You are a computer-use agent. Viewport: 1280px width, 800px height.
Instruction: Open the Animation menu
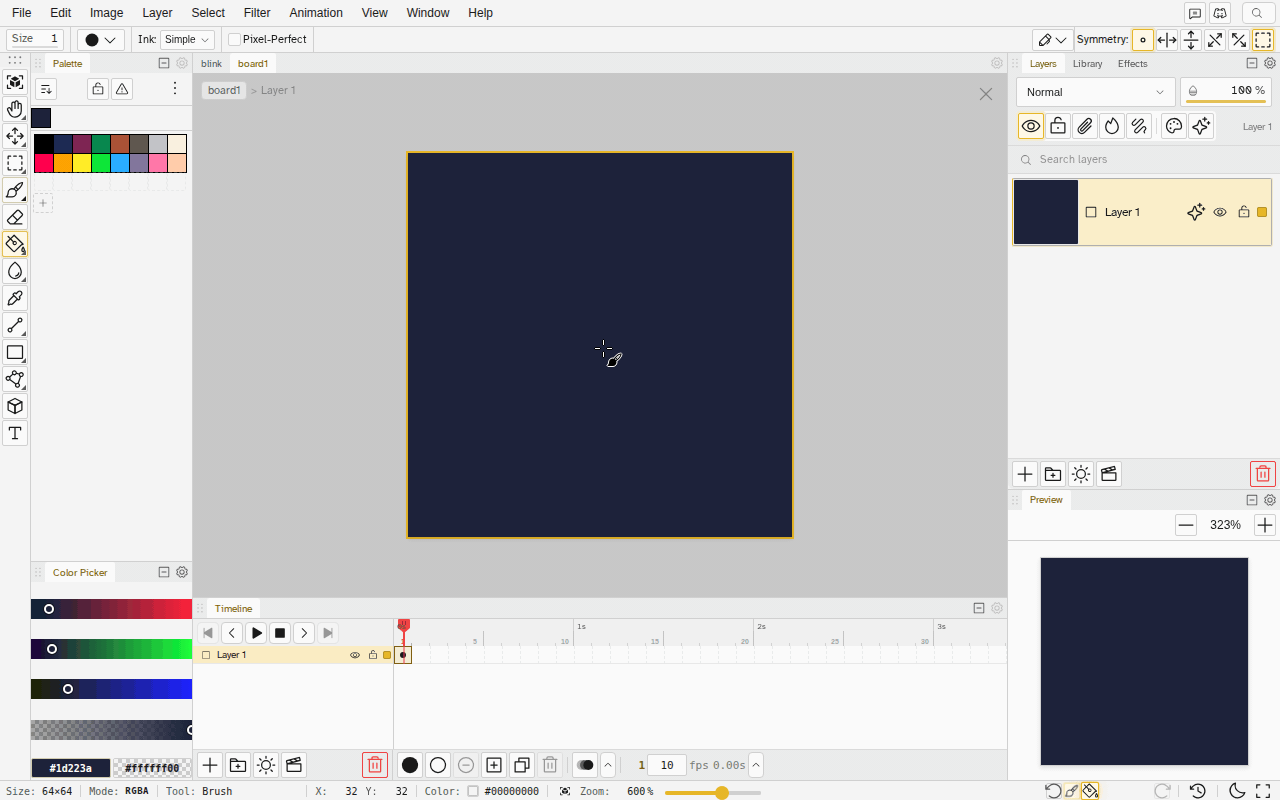pyautogui.click(x=316, y=13)
